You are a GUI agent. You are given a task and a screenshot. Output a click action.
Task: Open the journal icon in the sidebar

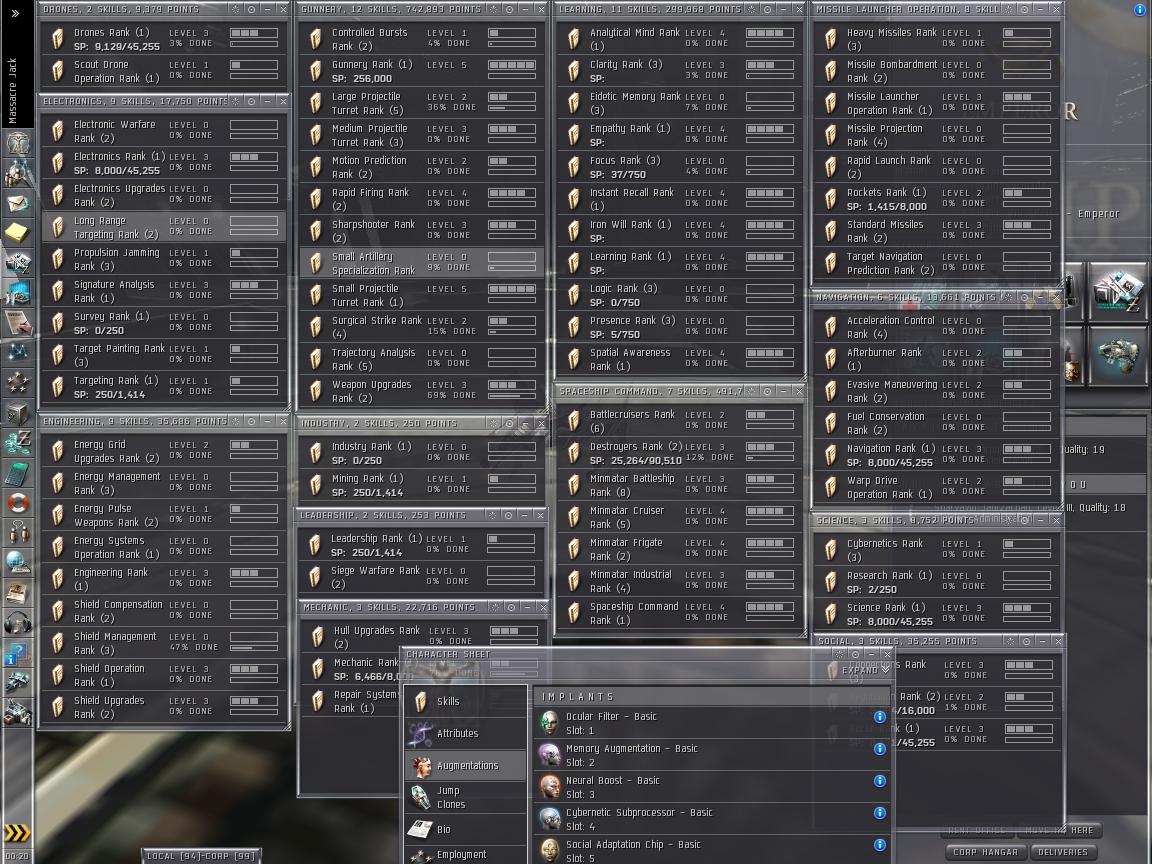[x=17, y=323]
